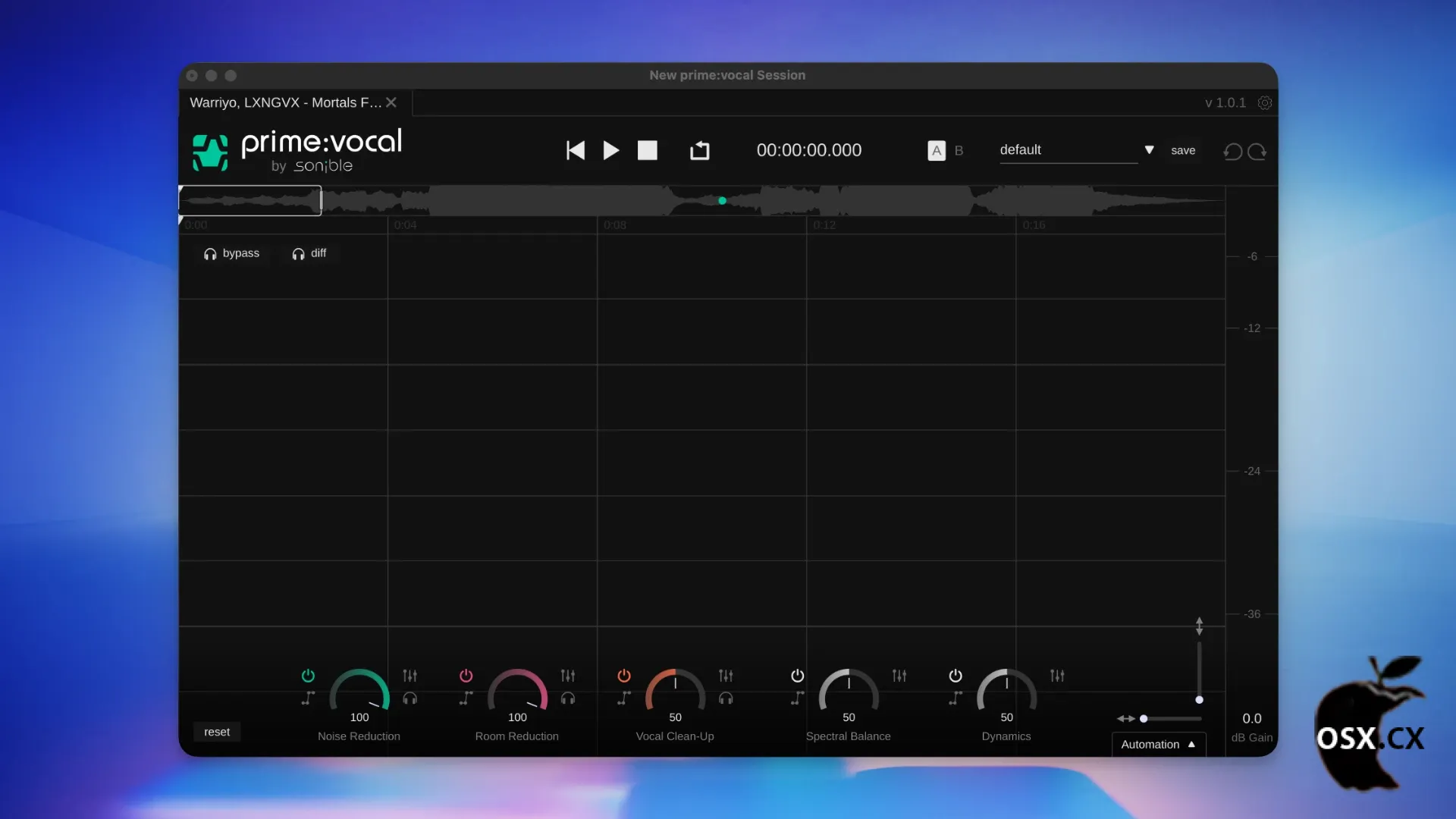Click the horizontal zoom arrows icon
Screen dimensions: 1456x819
pyautogui.click(x=1126, y=719)
